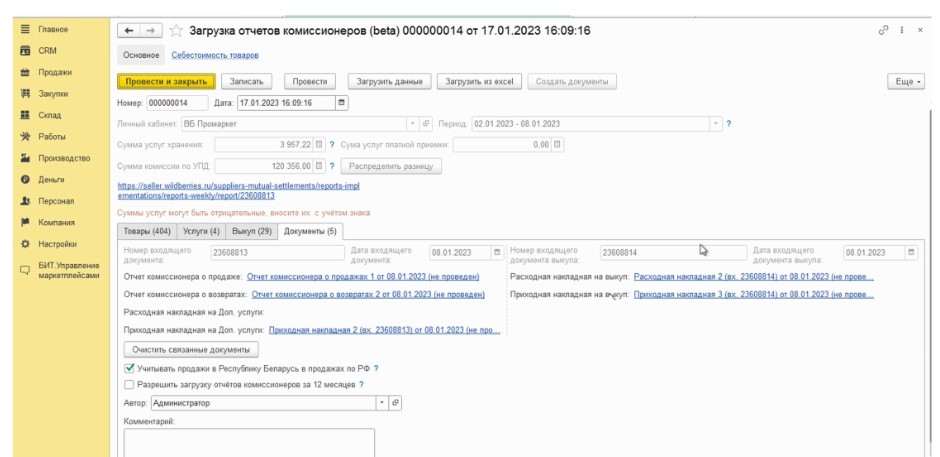The width and height of the screenshot is (940, 457).
Task: Click the Провести и закрыть button
Action: click(164, 81)
